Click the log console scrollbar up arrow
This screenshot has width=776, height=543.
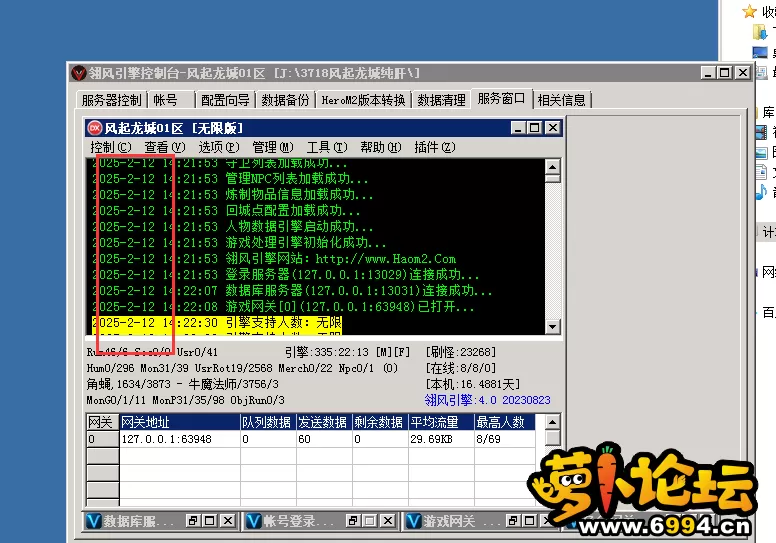[552, 166]
